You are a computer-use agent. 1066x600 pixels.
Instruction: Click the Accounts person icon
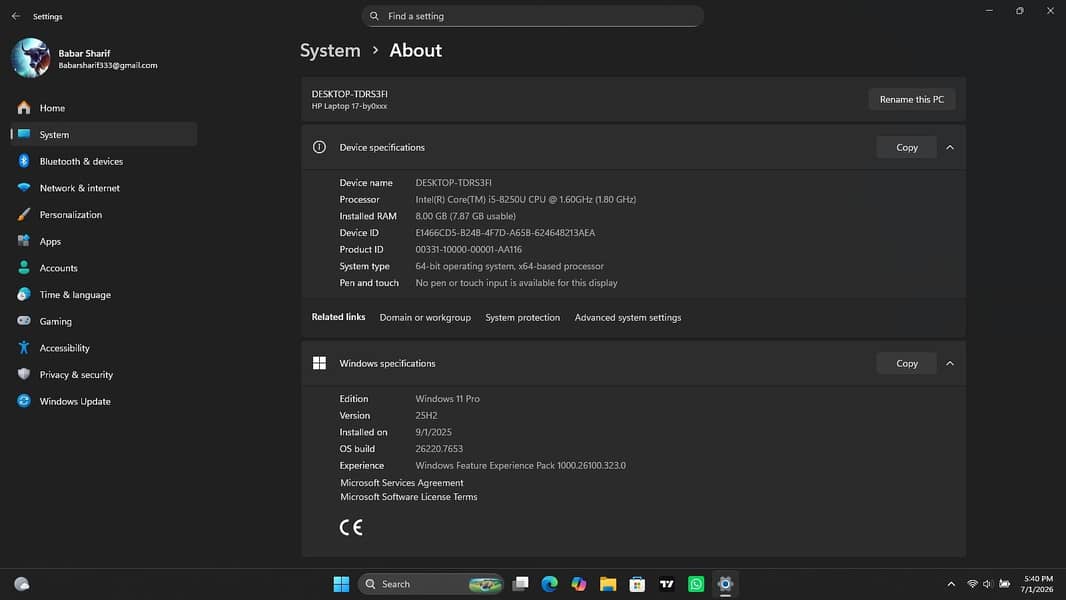tap(24, 268)
